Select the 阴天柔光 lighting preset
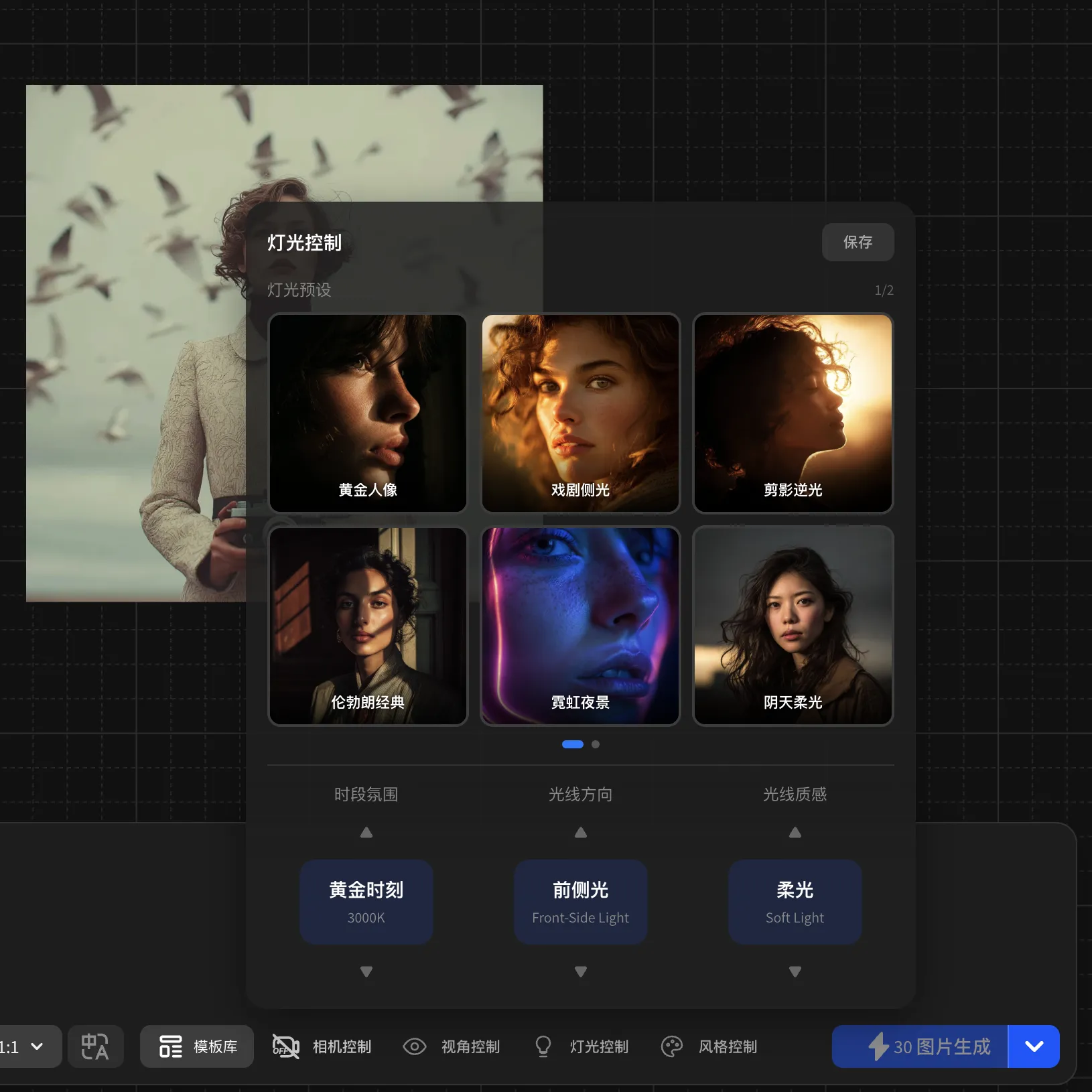 793,626
